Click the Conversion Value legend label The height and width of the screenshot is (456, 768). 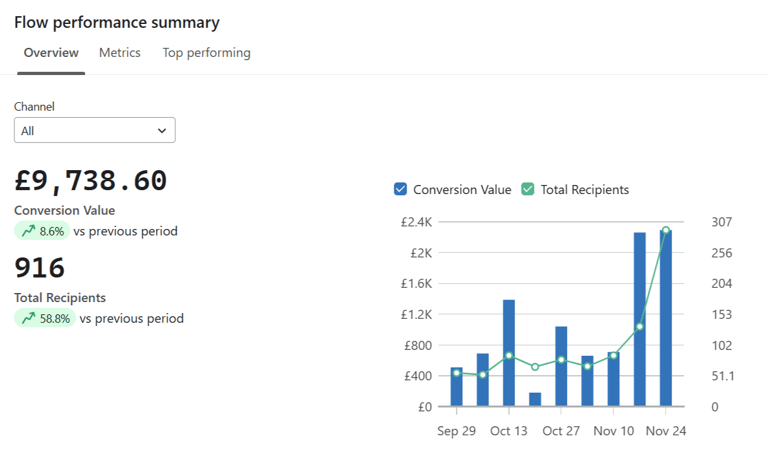point(462,189)
